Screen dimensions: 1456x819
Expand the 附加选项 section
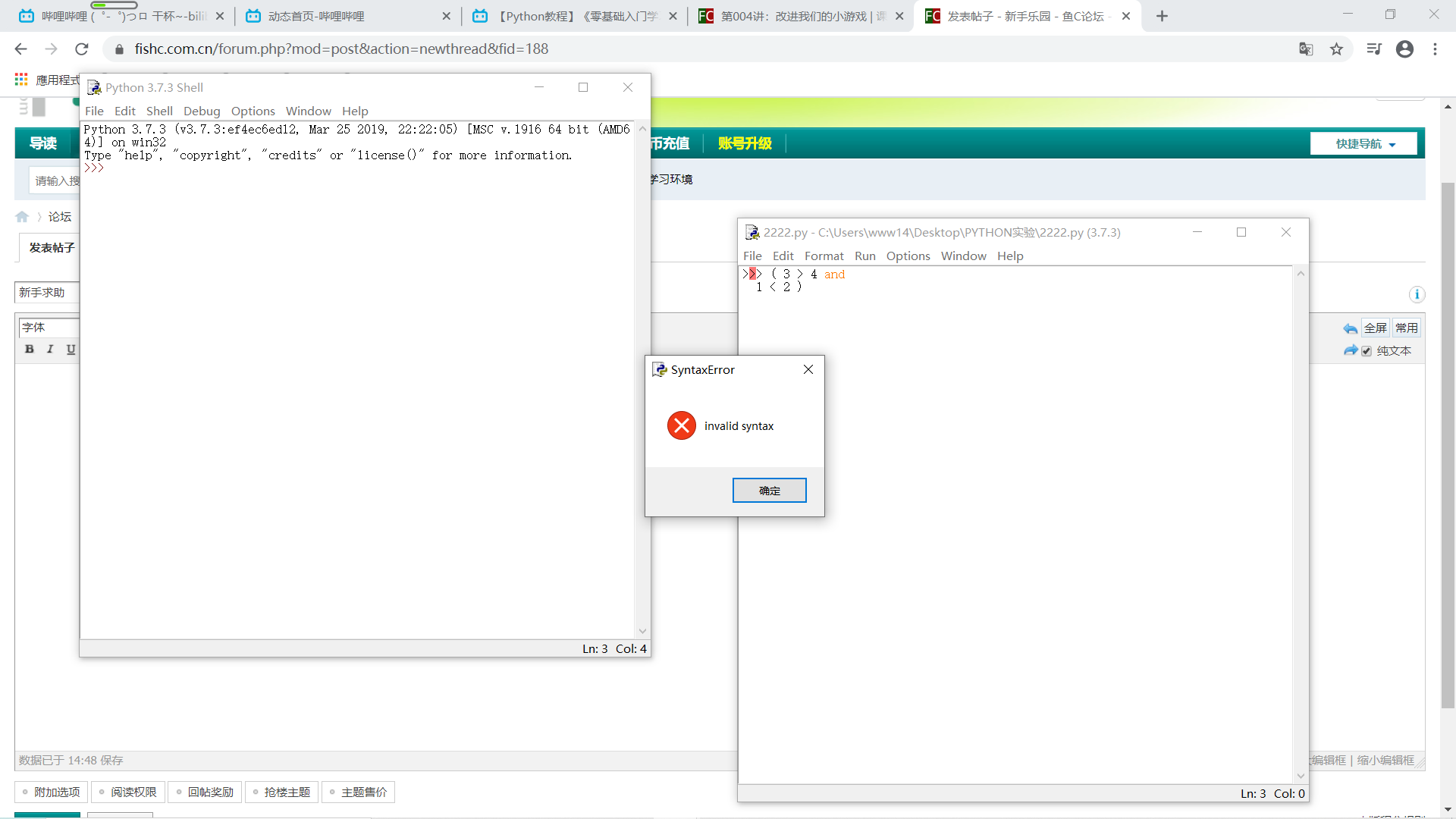pos(51,792)
